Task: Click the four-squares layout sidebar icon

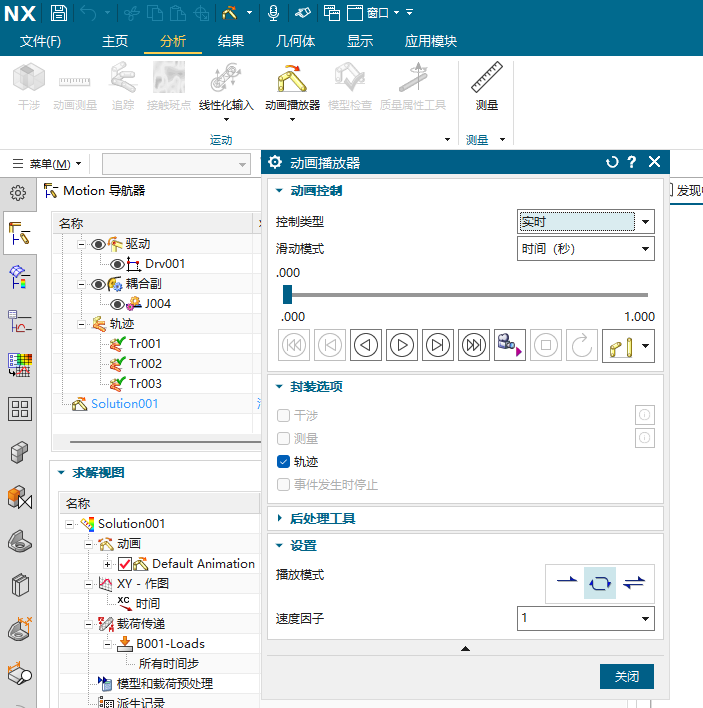Action: (20, 409)
